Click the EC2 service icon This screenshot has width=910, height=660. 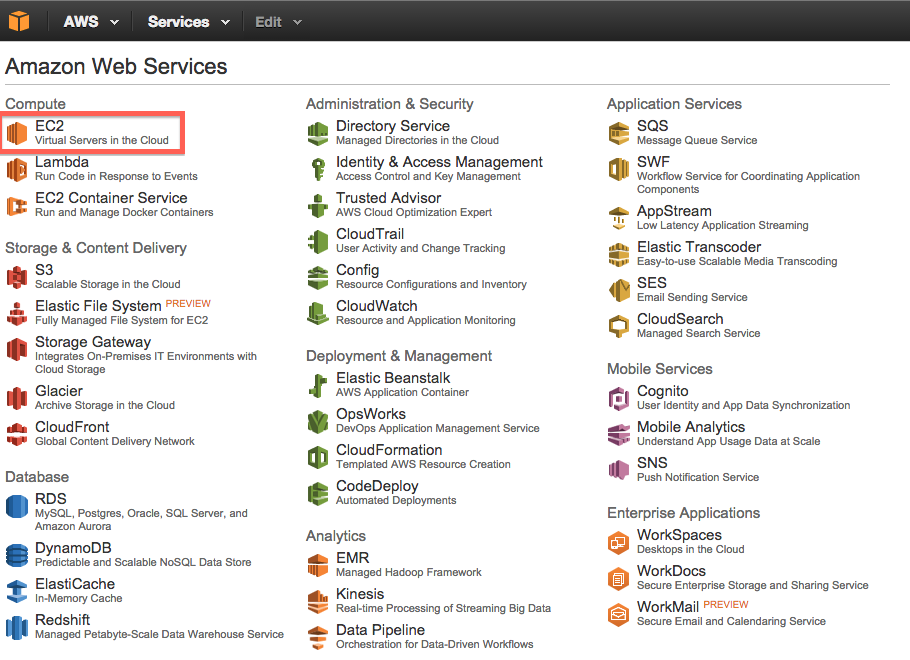[17, 133]
